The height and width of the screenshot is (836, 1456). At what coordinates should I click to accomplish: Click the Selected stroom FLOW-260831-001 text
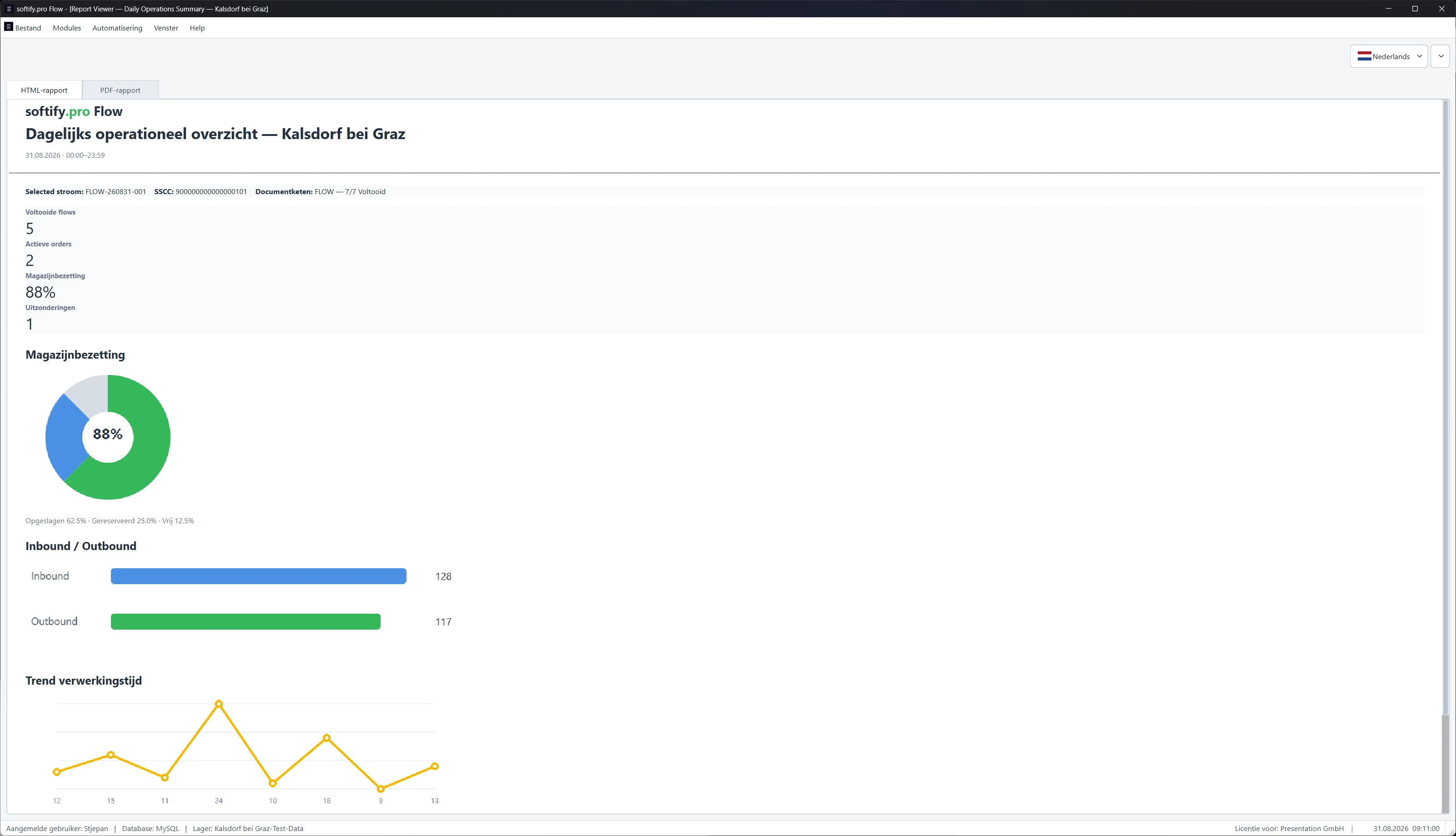click(85, 192)
